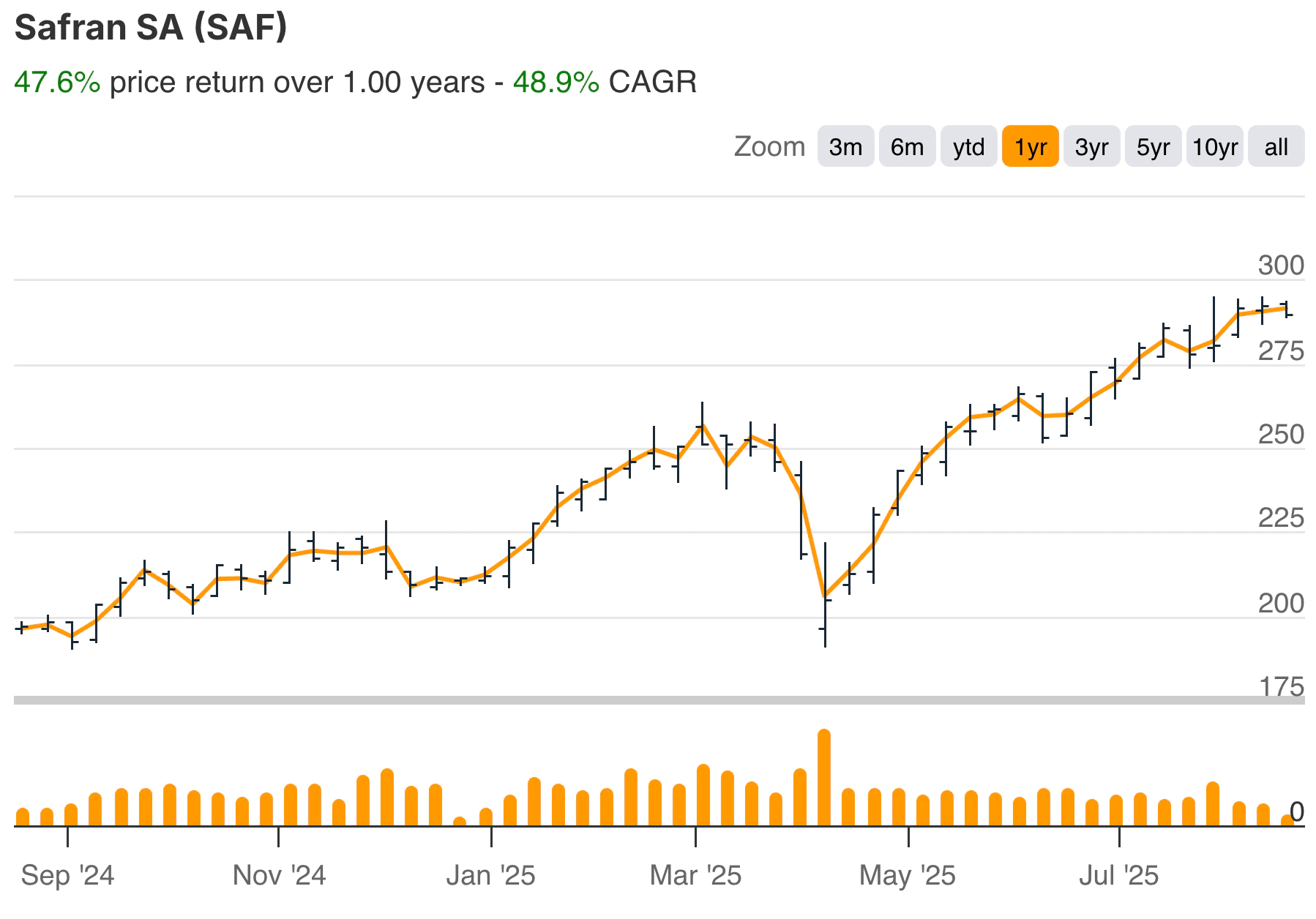Image resolution: width=1316 pixels, height=919 pixels.
Task: Click the 300 price axis label
Action: [1281, 266]
